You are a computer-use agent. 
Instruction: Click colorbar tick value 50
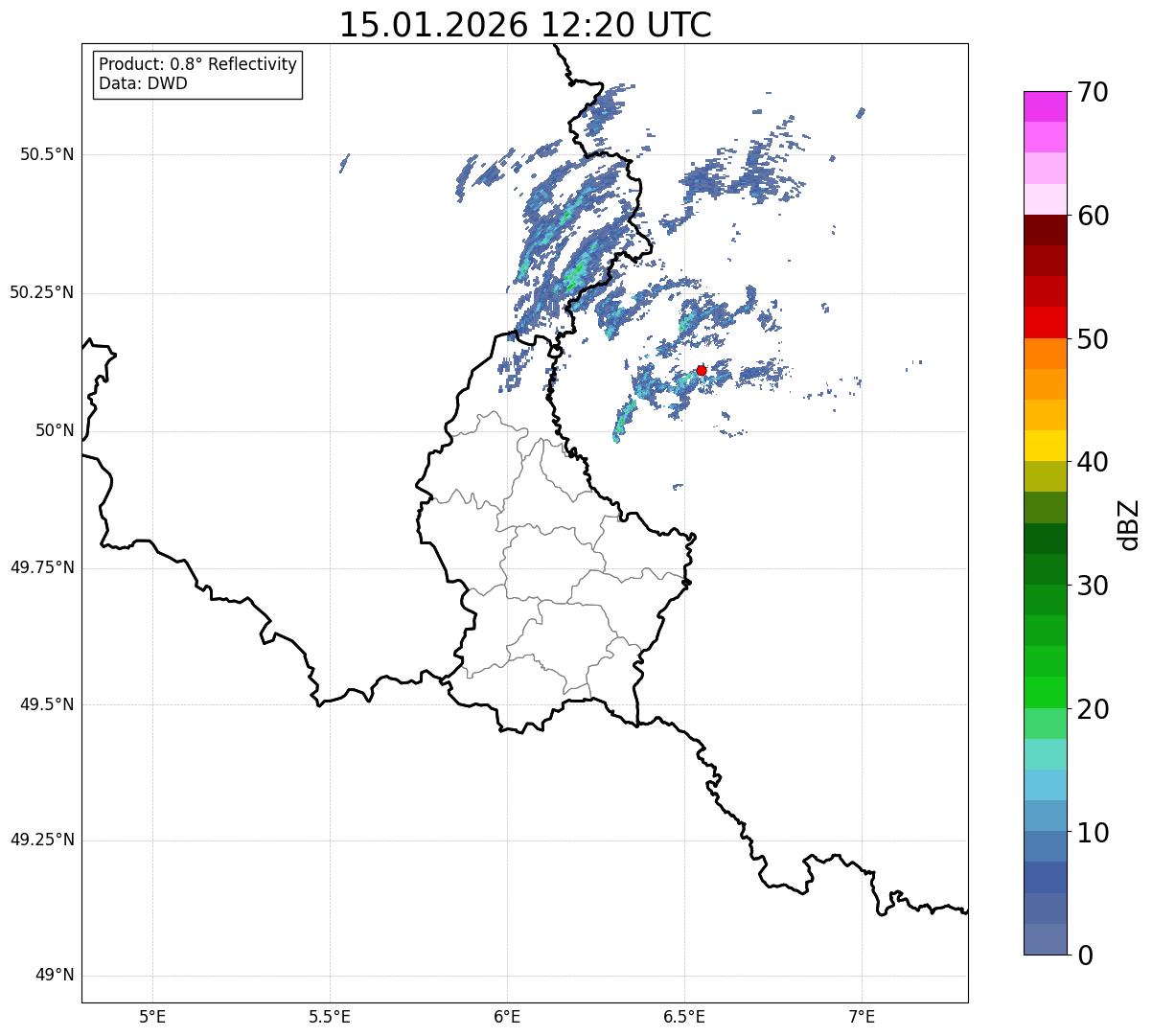coord(1093,339)
